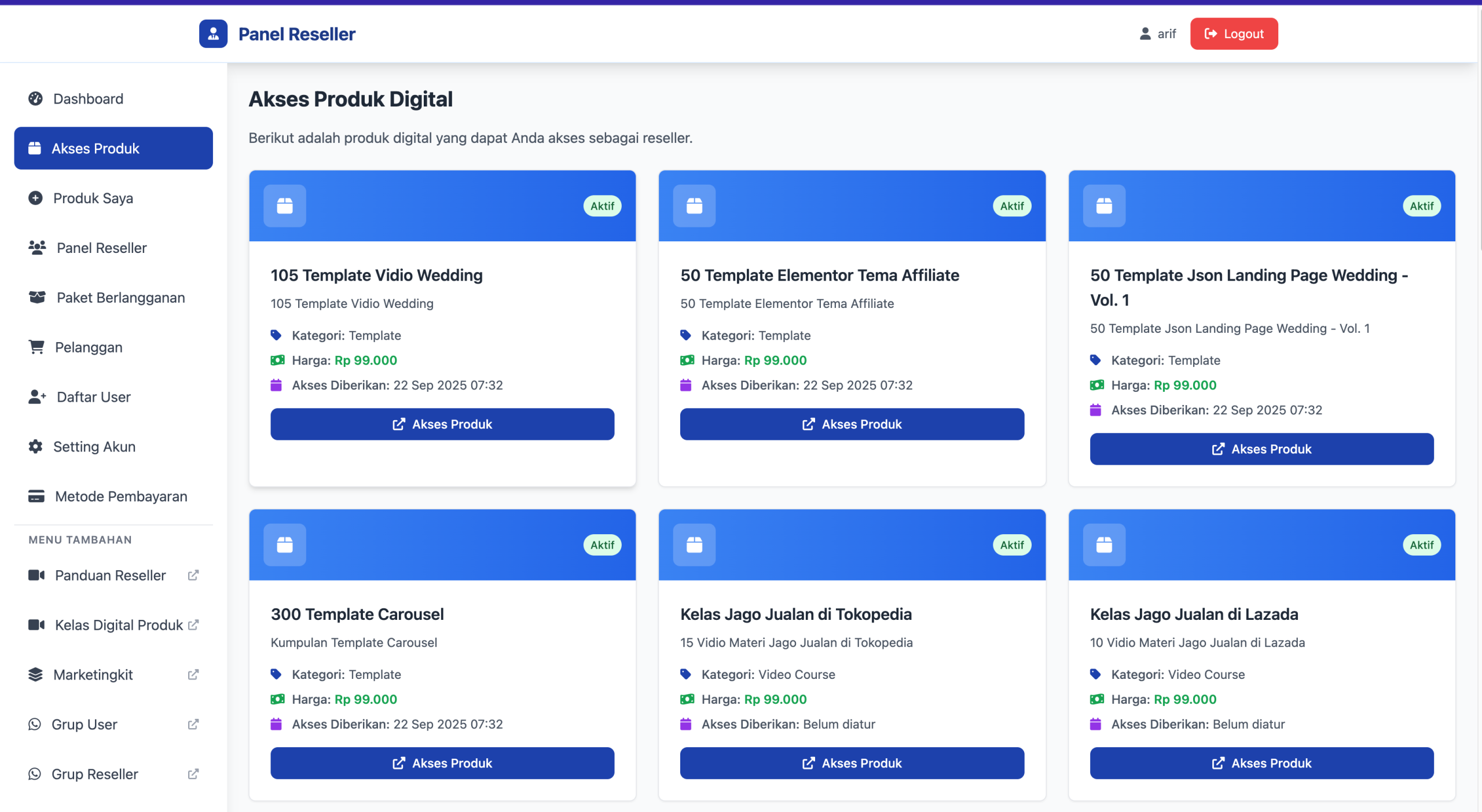This screenshot has height=812, width=1482.
Task: Click the arif user profile icon
Action: coord(1144,34)
